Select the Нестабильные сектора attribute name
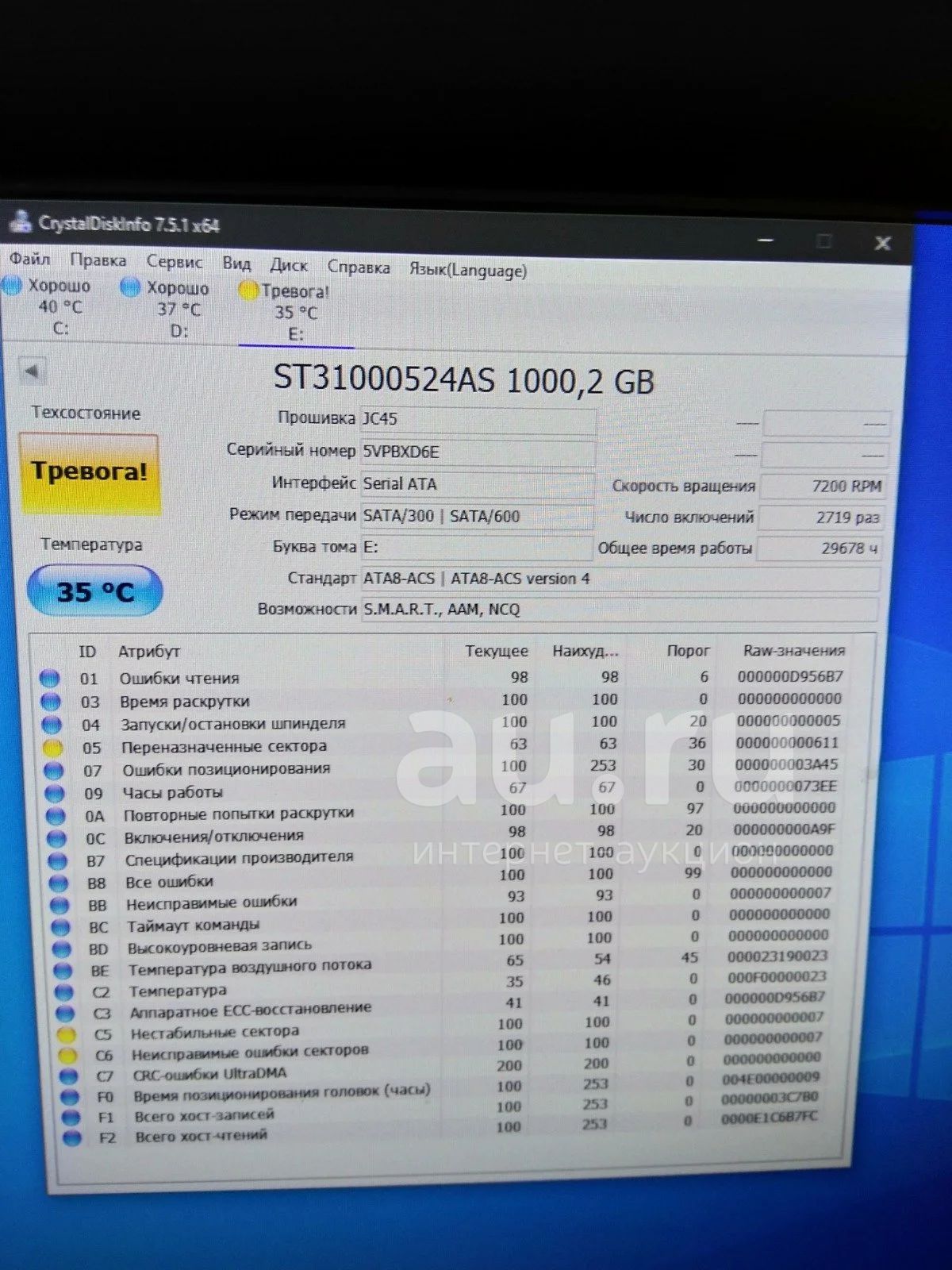Viewport: 952px width, 1270px height. click(x=215, y=1032)
